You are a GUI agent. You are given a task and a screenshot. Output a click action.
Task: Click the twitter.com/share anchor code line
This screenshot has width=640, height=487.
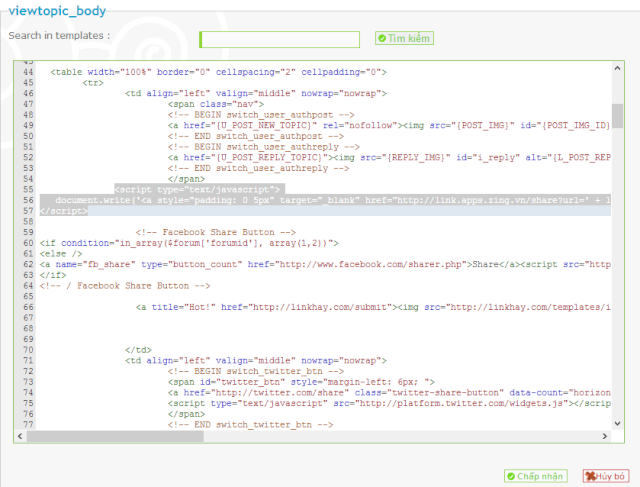389,393
